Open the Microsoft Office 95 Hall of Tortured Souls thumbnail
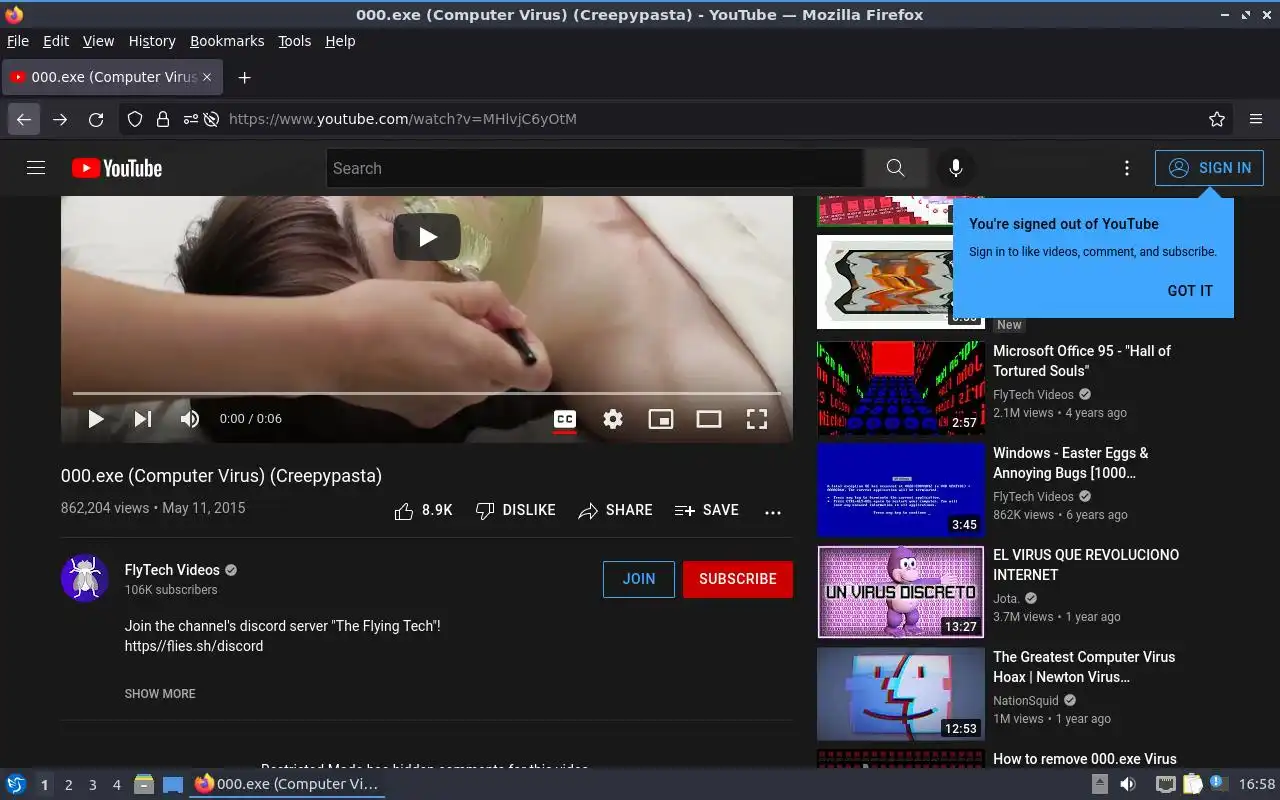This screenshot has width=1280, height=800. coord(901,388)
